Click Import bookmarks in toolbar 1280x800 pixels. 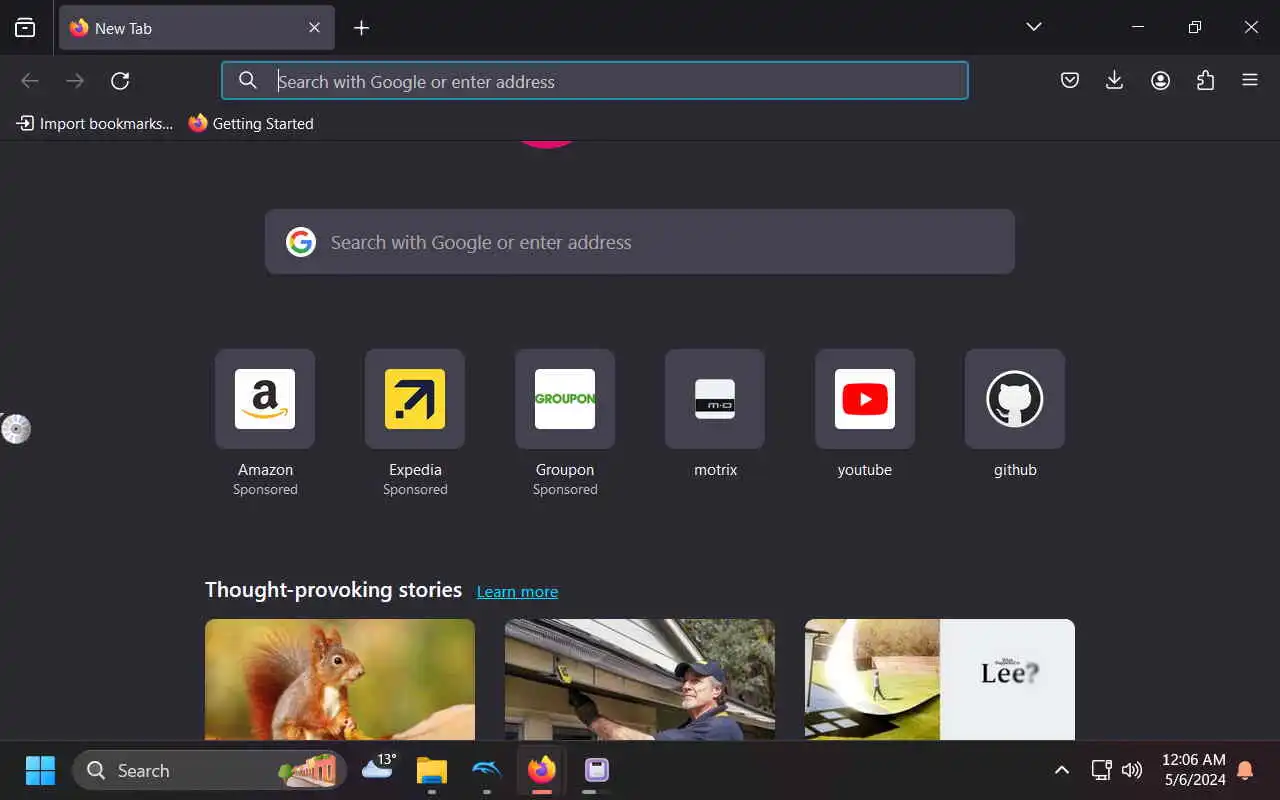95,124
